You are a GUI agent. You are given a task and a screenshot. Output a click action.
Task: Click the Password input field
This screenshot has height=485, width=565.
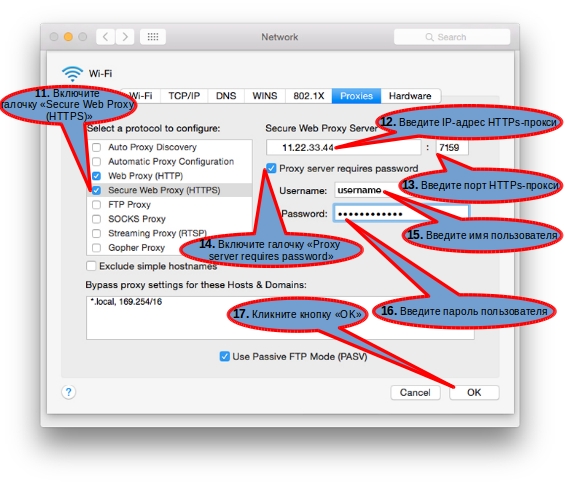click(x=401, y=214)
